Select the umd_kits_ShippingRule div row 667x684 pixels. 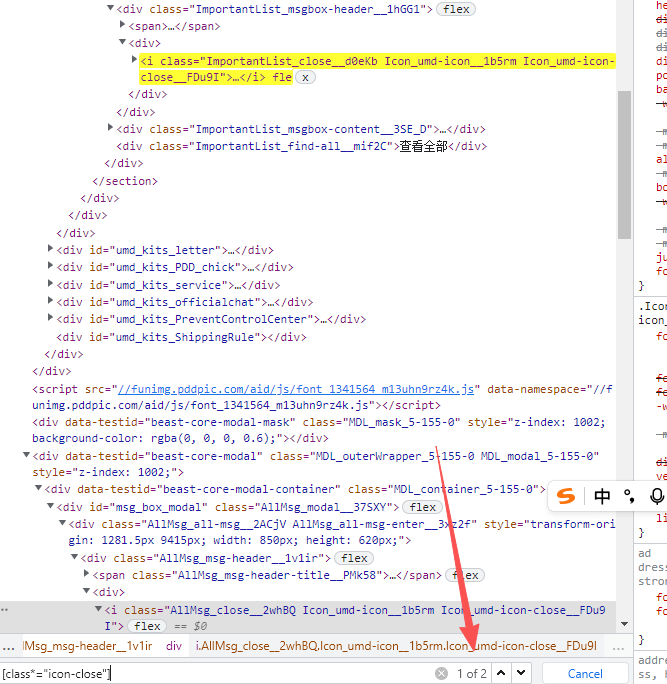(x=181, y=337)
